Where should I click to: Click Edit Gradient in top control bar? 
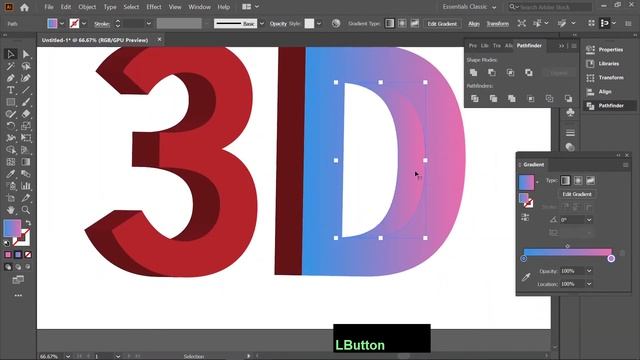coord(442,24)
